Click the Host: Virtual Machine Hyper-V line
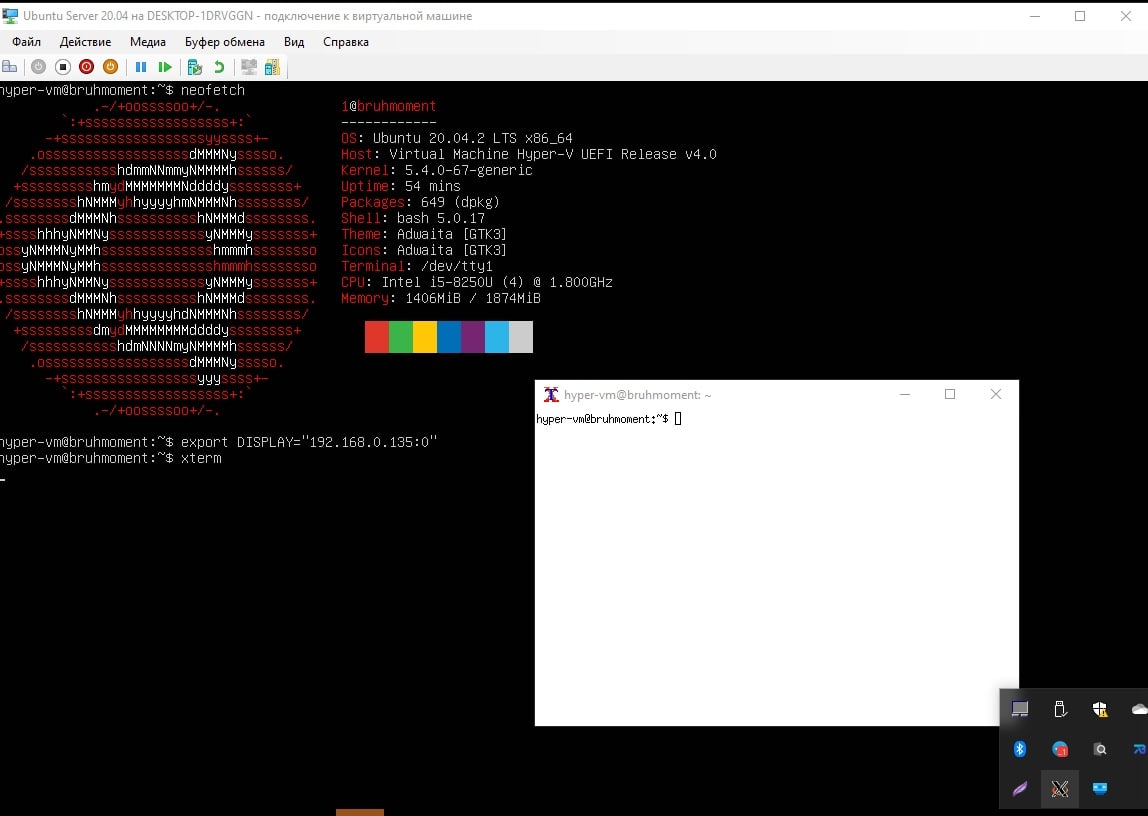Image resolution: width=1148 pixels, height=816 pixels. [529, 154]
